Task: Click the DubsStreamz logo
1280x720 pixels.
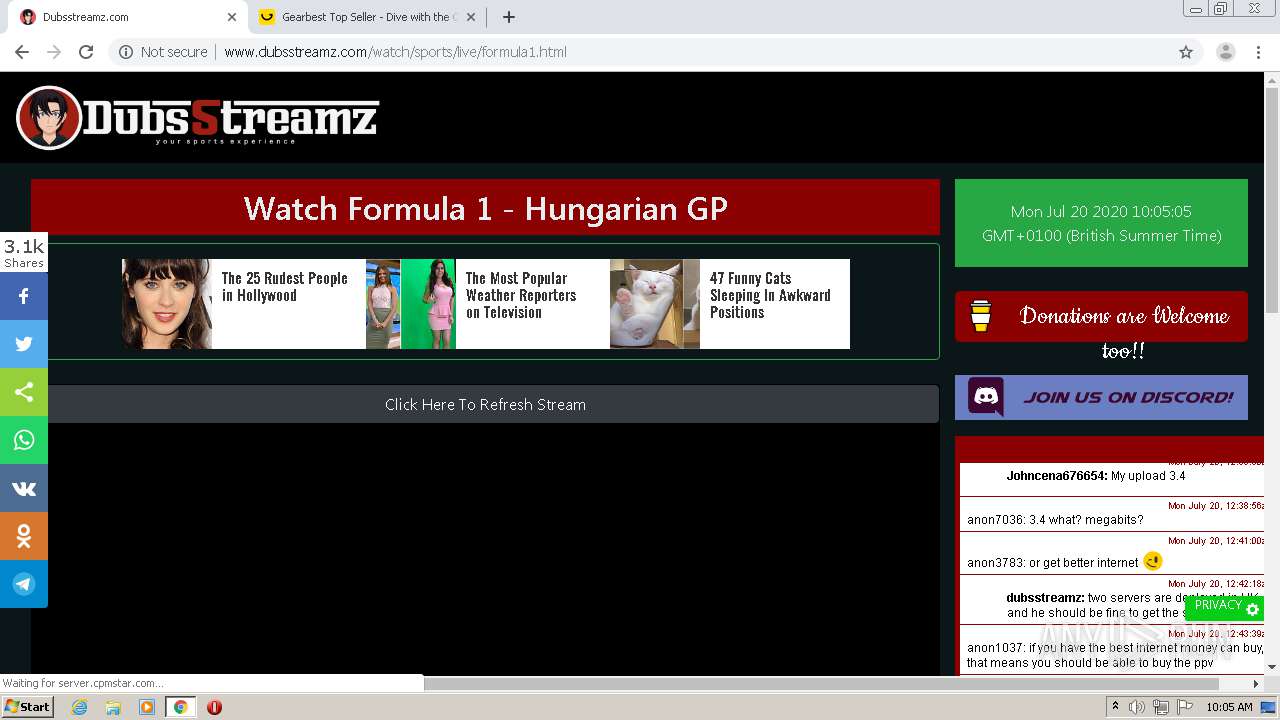Action: (x=198, y=118)
